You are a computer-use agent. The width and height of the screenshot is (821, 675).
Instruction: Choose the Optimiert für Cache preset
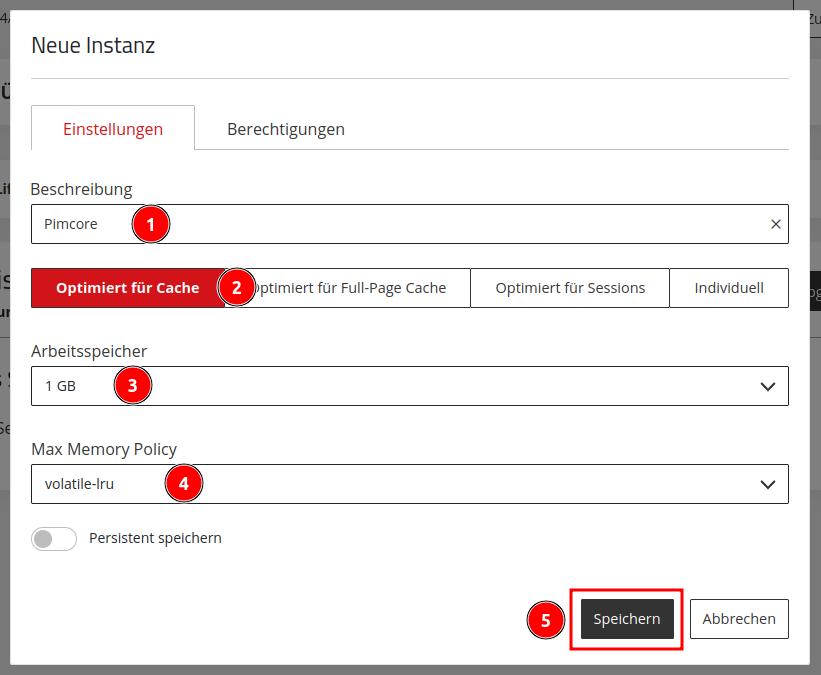tap(128, 288)
